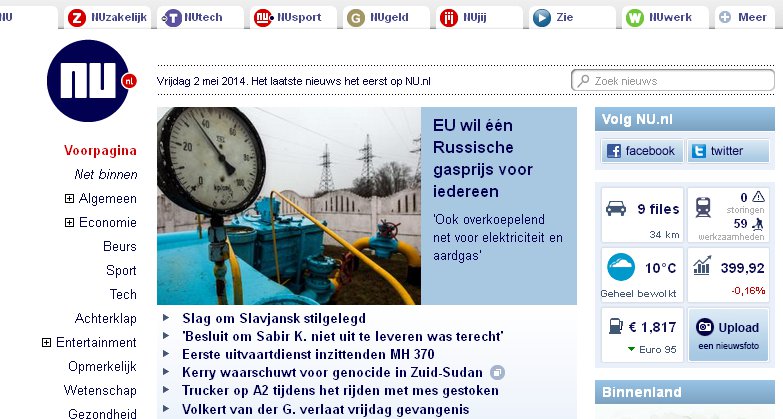Expand the Algemeen category

tap(70, 198)
